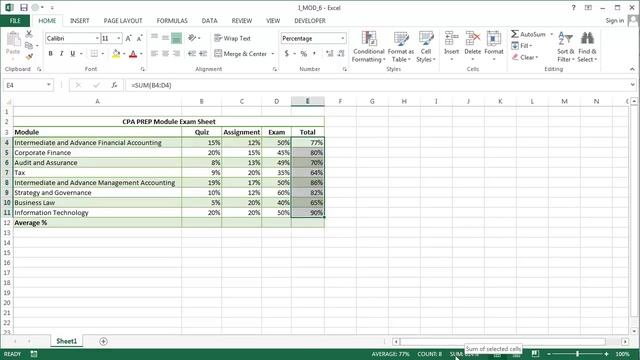Click the font color red swatch

[x=133, y=53]
